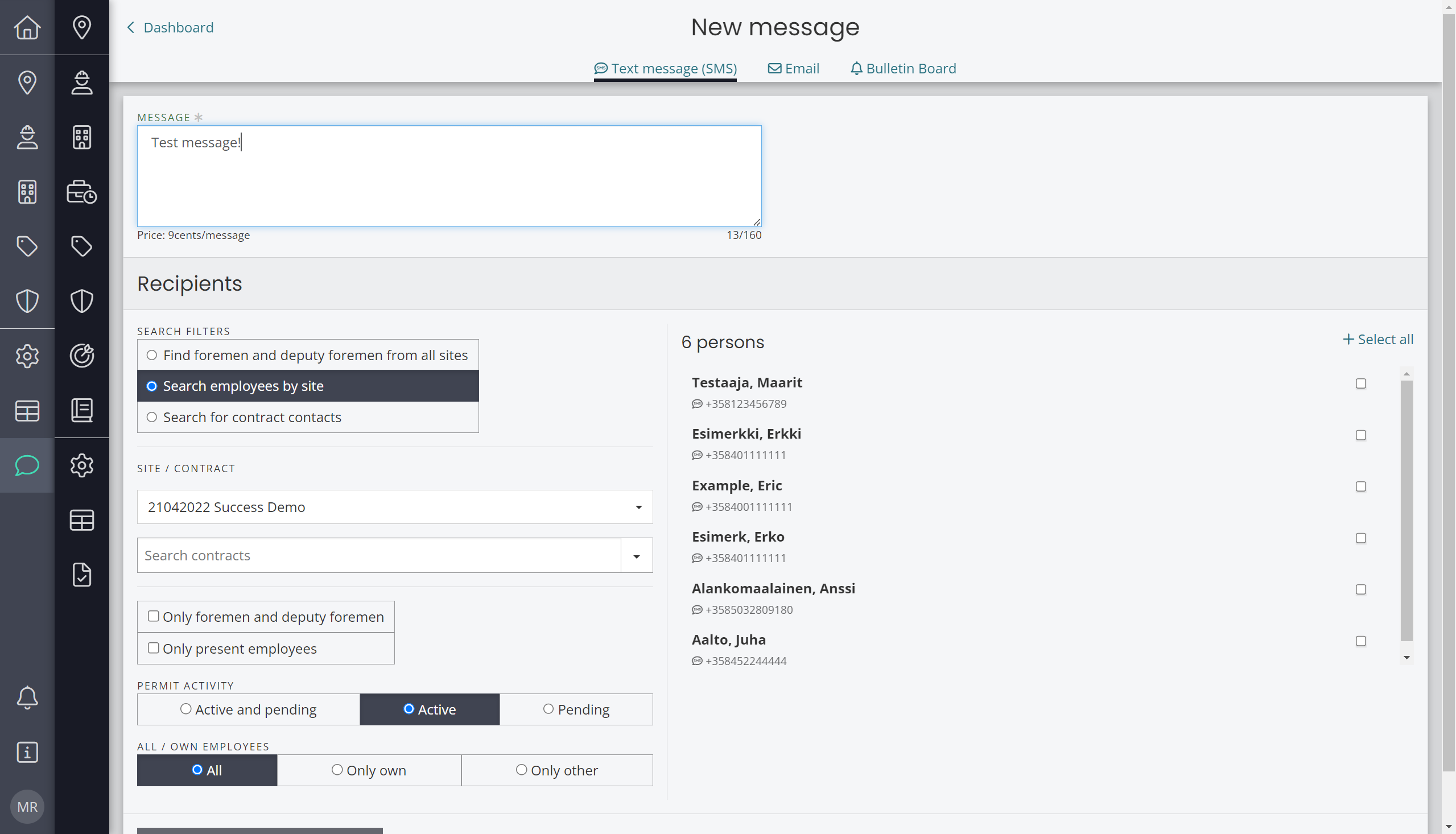The height and width of the screenshot is (834, 1456).
Task: Click the shield icon in the first sidebar column
Action: 27,301
